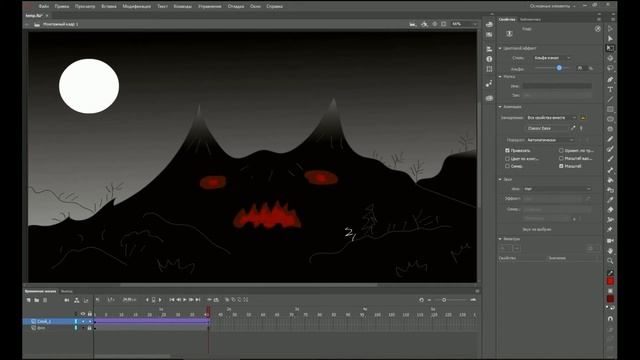The height and width of the screenshot is (360, 640).
Task: Click the timeline zoom slider
Action: (444, 300)
